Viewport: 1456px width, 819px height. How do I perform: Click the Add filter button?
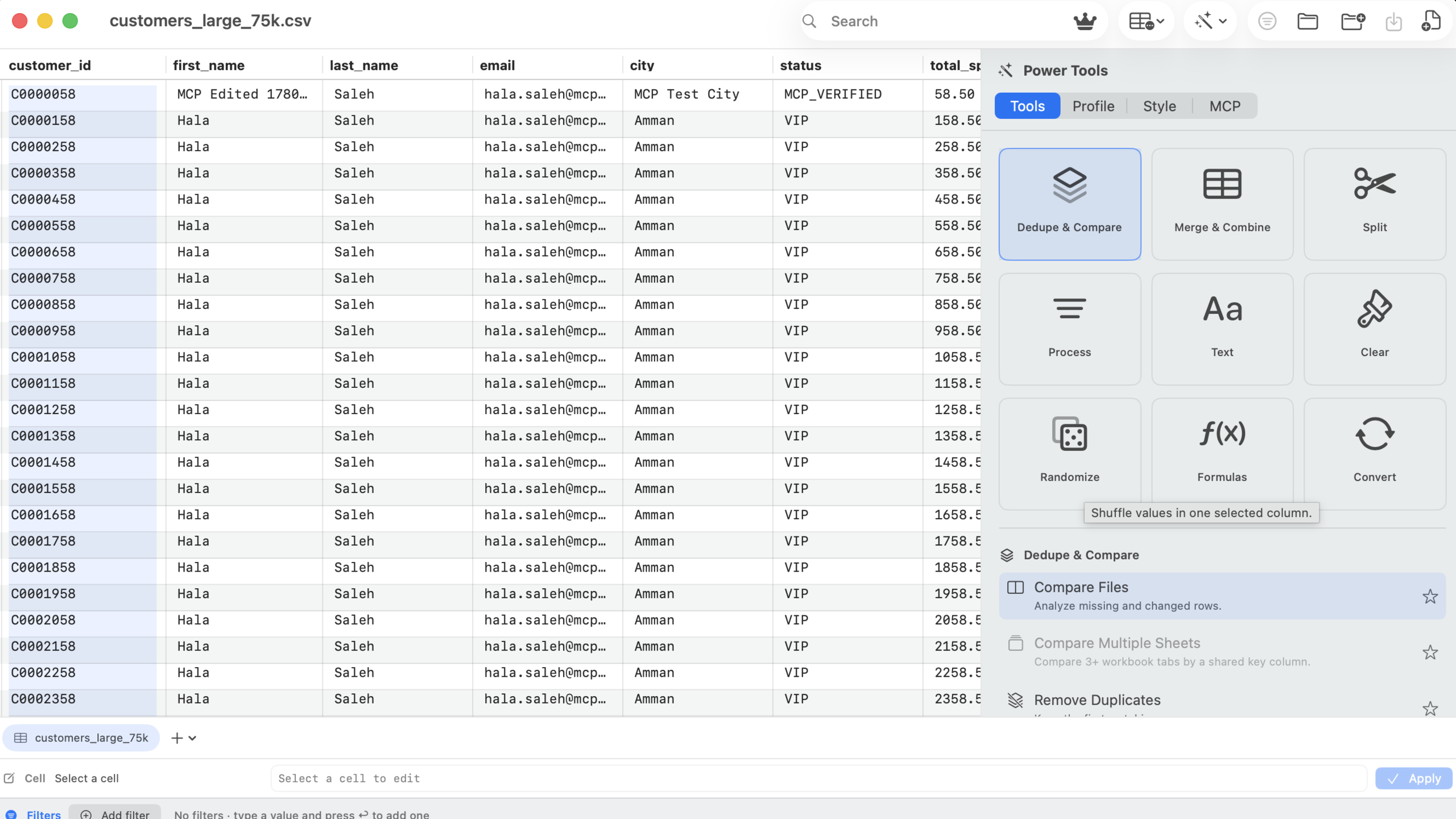pos(115,814)
